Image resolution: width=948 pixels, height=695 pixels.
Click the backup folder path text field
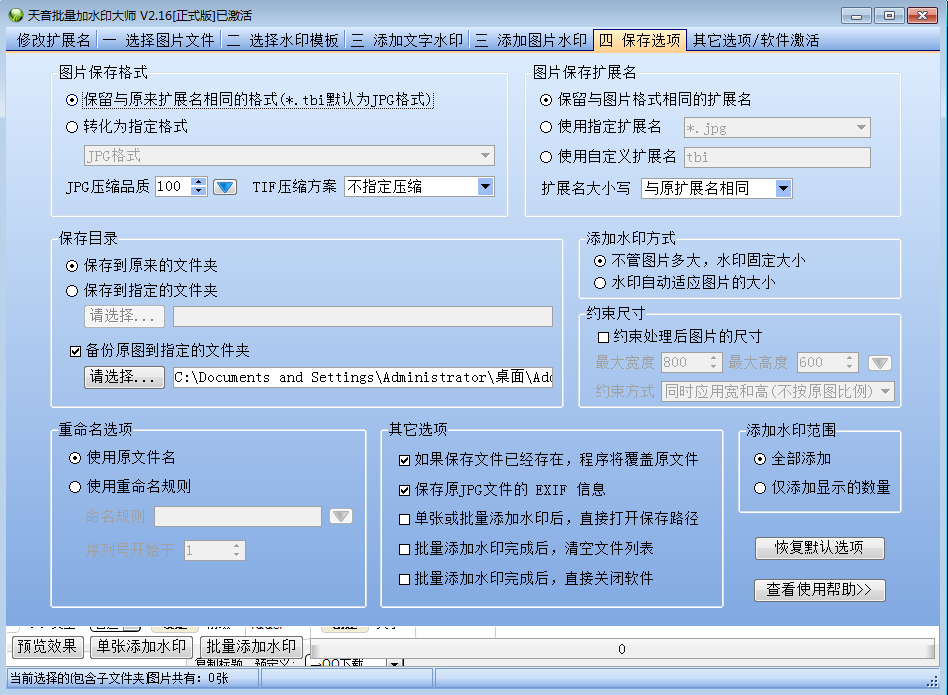(362, 378)
